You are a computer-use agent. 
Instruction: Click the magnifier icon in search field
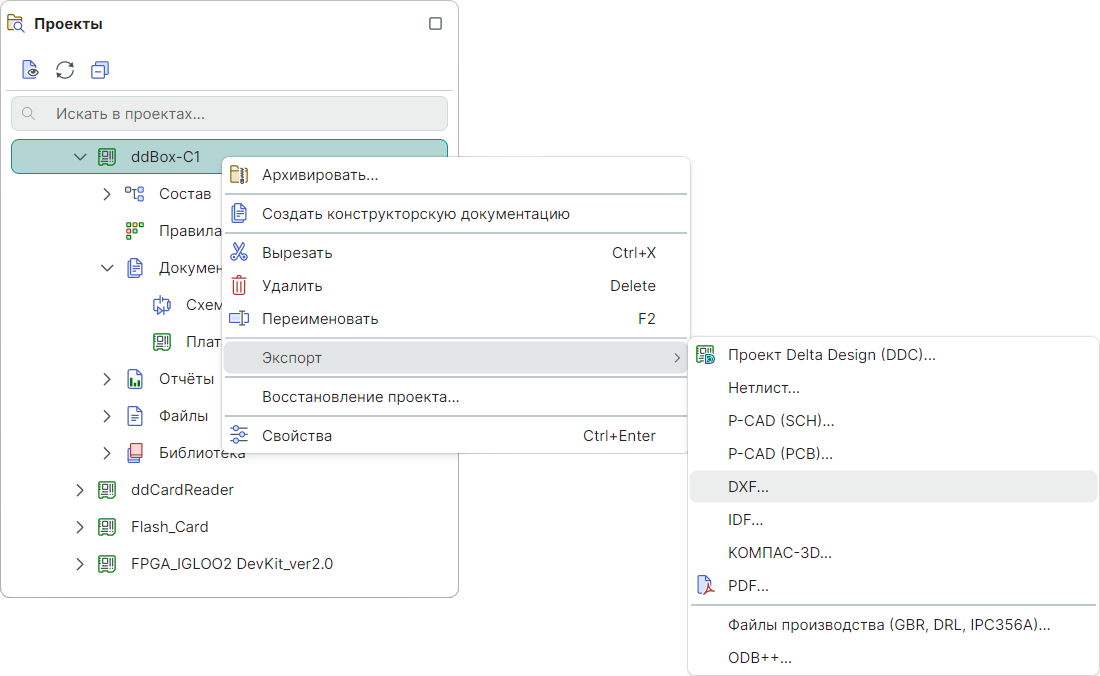[29, 114]
